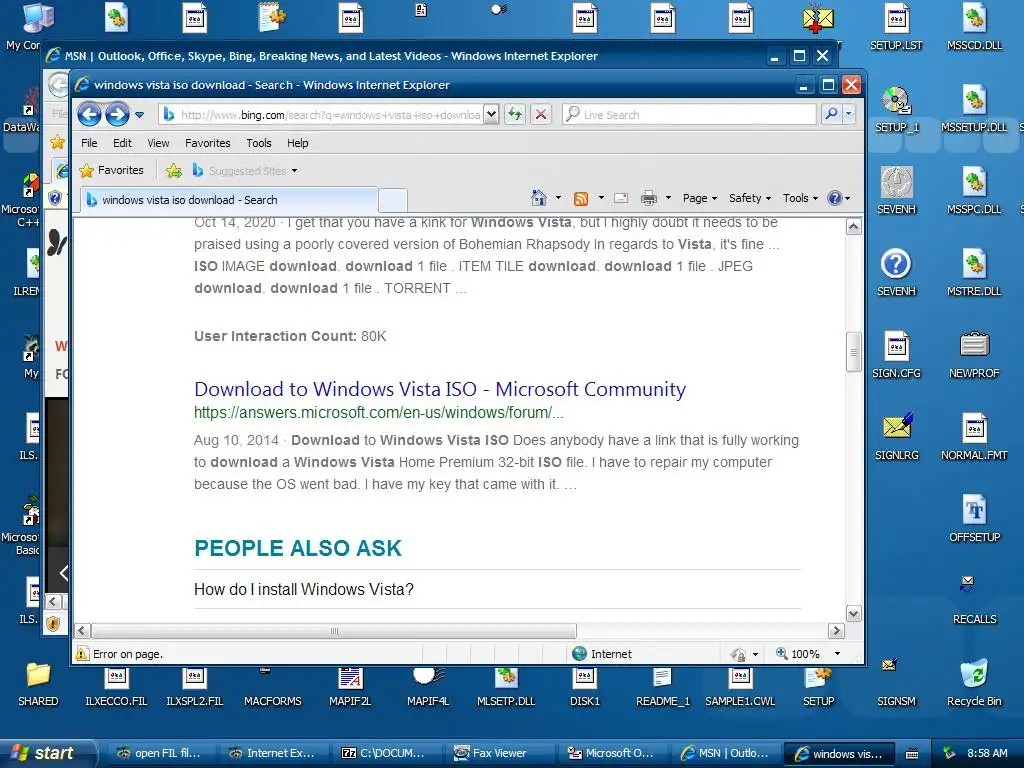This screenshot has height=768, width=1024.
Task: Click the search magnifier button
Action: coord(831,114)
